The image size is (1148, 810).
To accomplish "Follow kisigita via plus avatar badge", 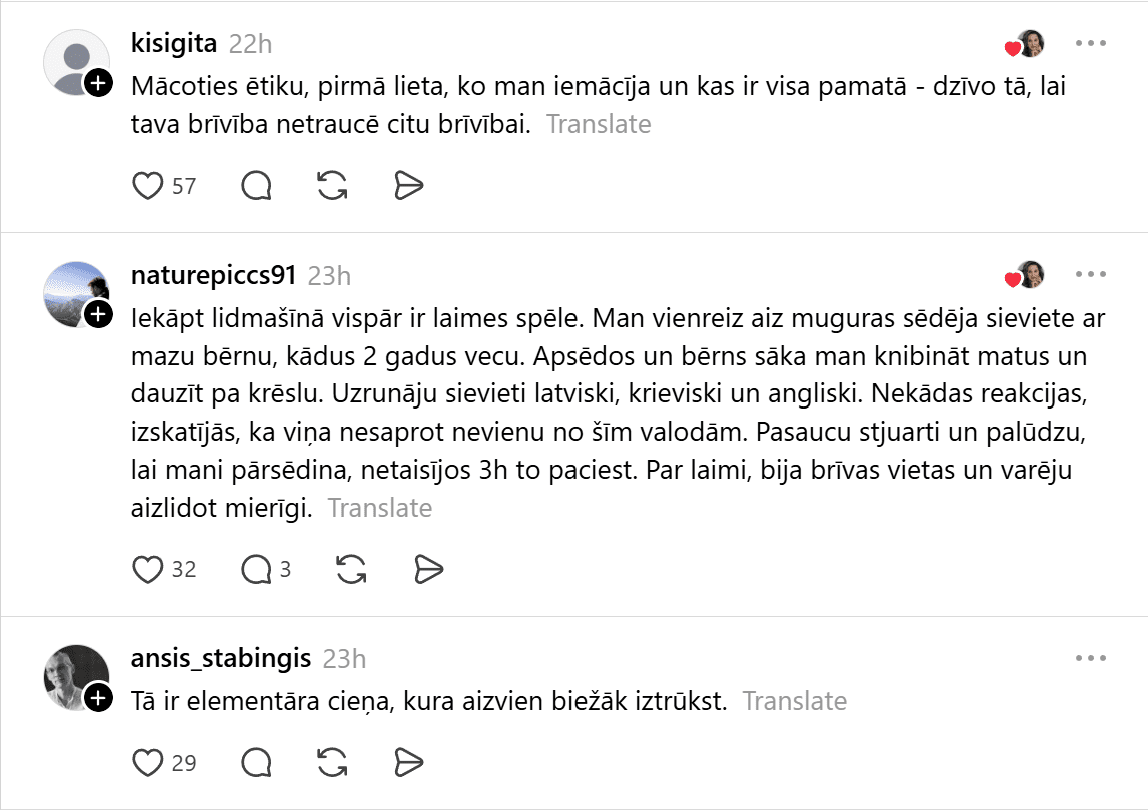I will 98,84.
